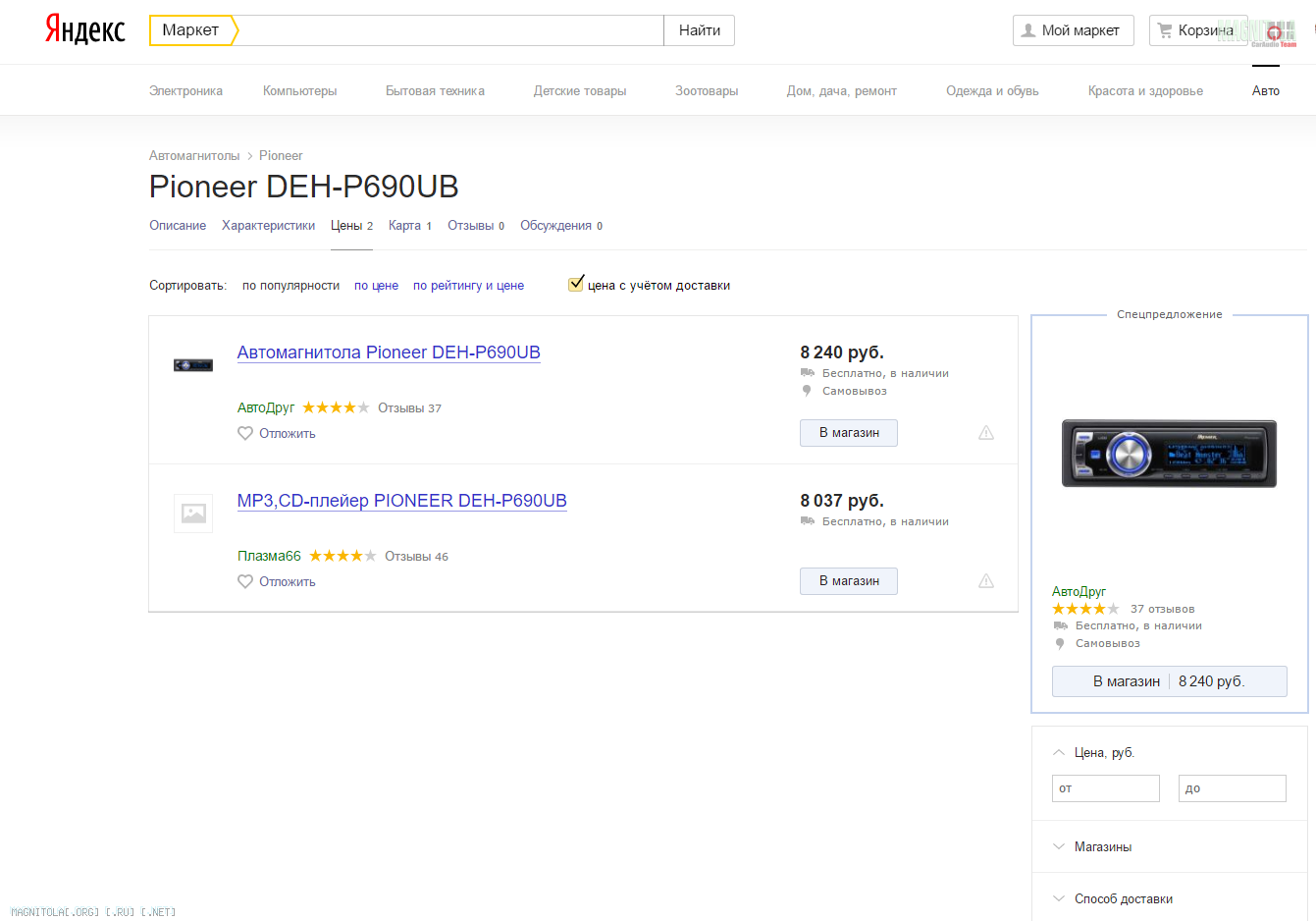
Task: Open the Обсуждения tab
Action: pyautogui.click(x=561, y=226)
